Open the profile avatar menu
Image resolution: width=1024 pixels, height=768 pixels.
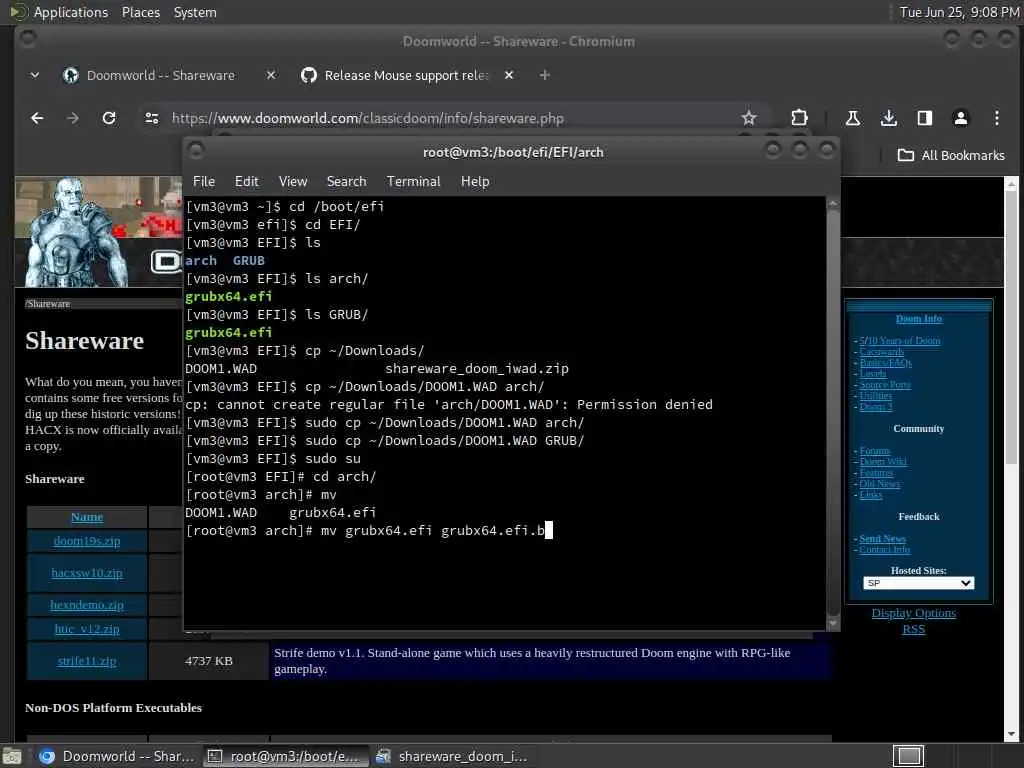tap(961, 118)
